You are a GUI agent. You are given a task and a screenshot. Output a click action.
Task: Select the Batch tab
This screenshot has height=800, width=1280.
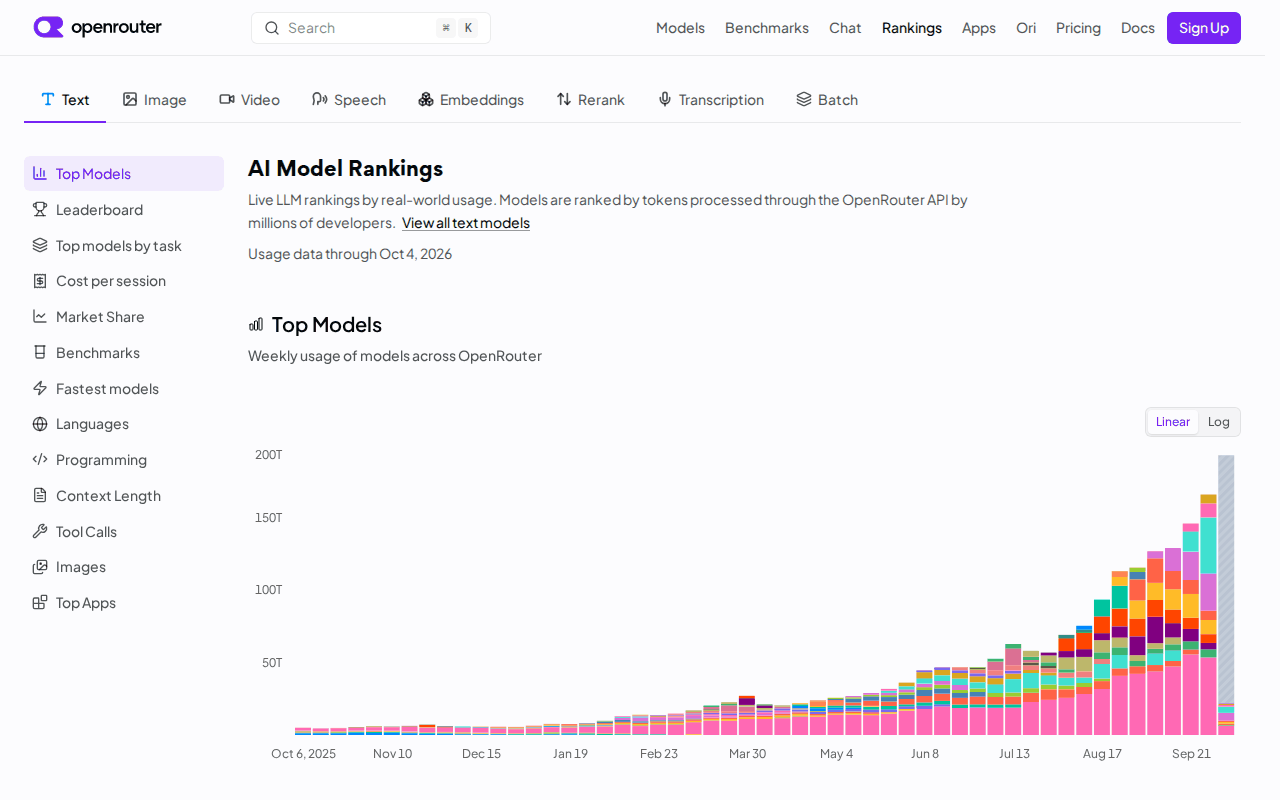827,100
